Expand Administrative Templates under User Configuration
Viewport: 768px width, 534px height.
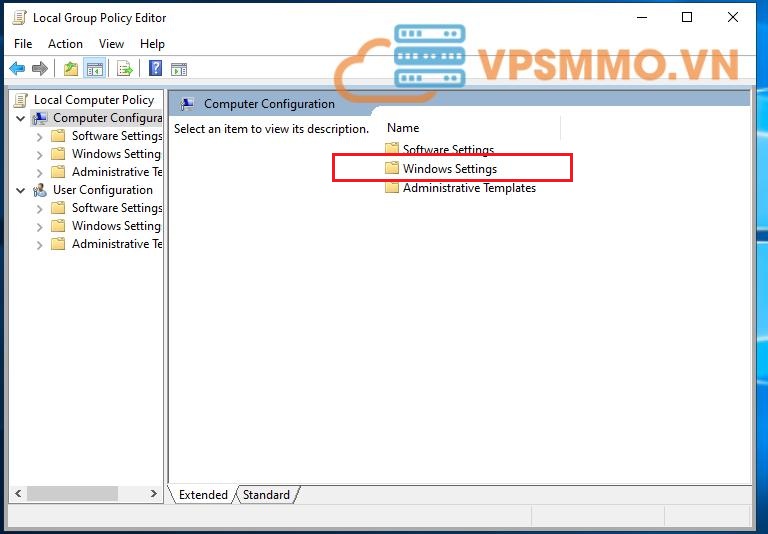[39, 244]
